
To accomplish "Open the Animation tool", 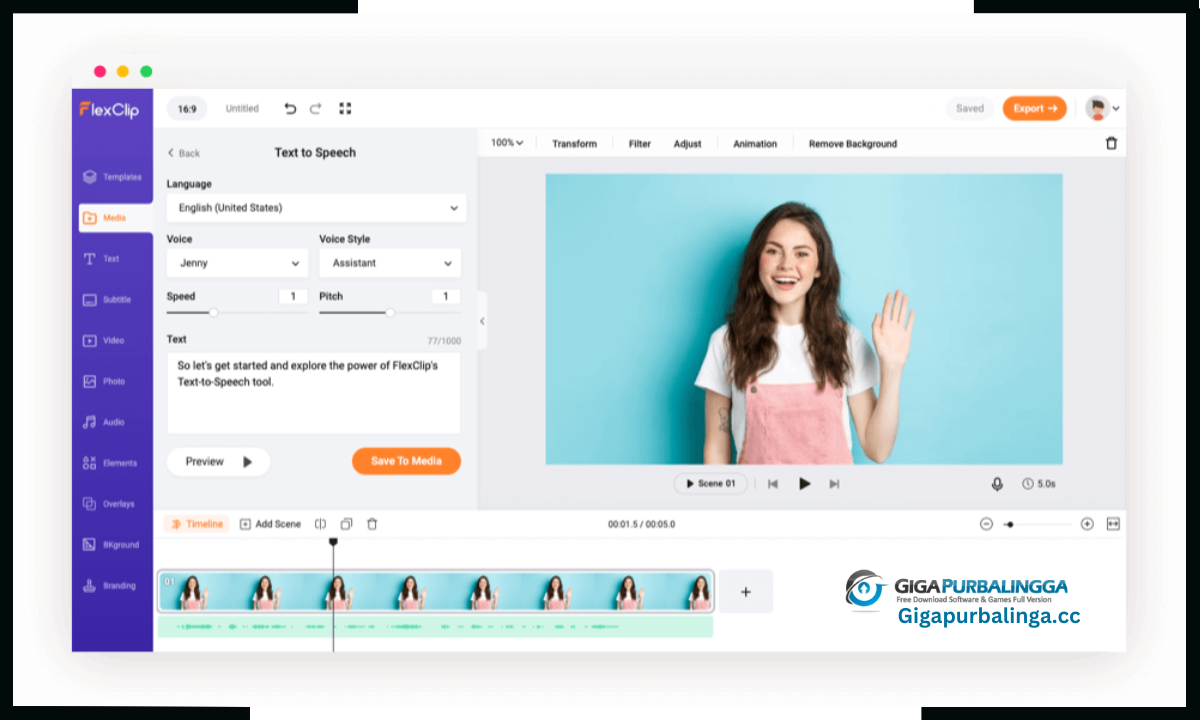I will [x=755, y=144].
